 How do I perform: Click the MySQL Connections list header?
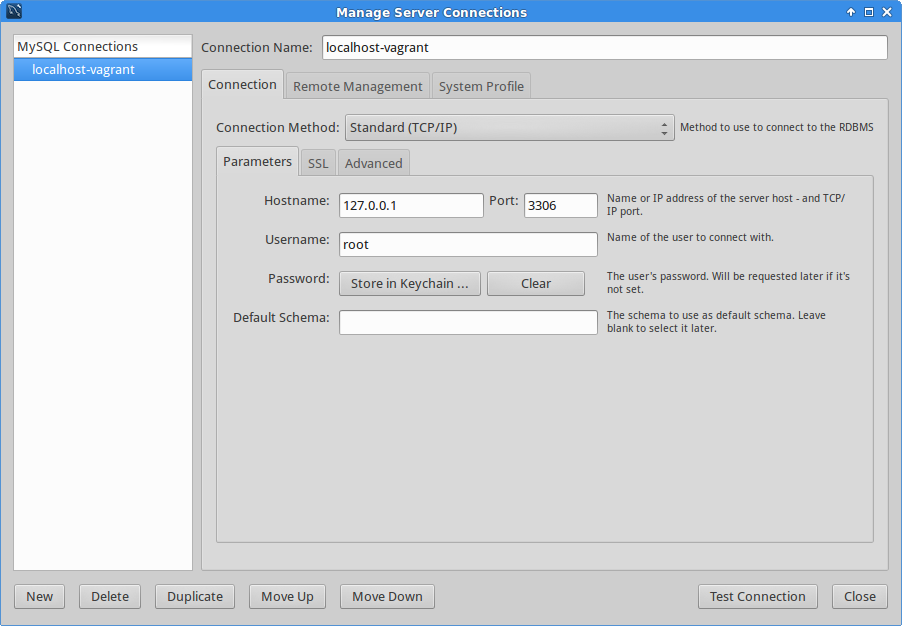click(x=103, y=47)
